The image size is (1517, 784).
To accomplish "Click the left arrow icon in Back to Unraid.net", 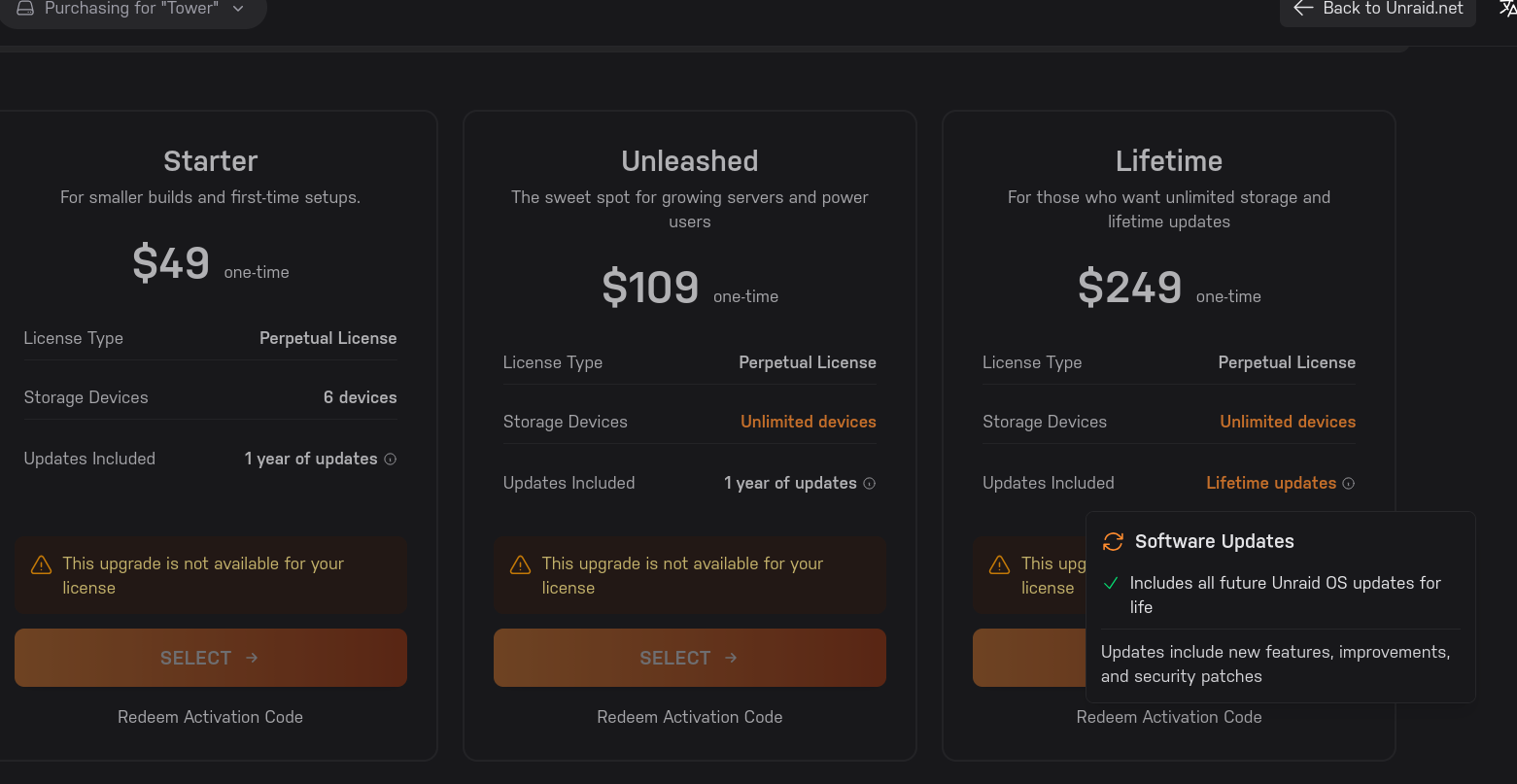I will pyautogui.click(x=1303, y=9).
